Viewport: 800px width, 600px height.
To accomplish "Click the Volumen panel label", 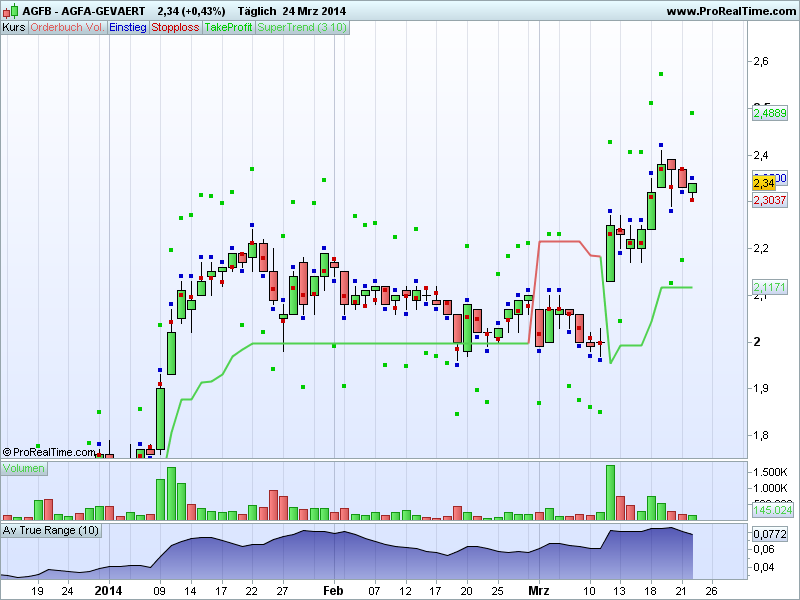I will (24, 468).
